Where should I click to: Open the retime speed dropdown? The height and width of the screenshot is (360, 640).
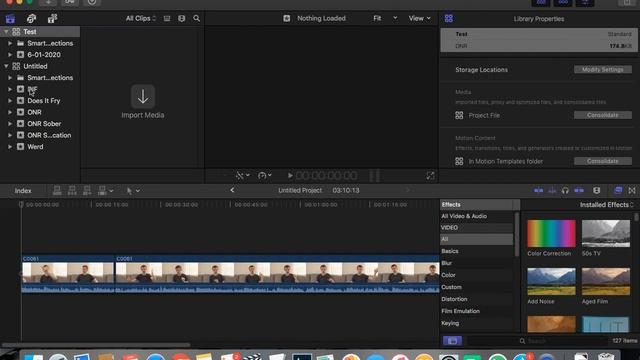tap(265, 176)
